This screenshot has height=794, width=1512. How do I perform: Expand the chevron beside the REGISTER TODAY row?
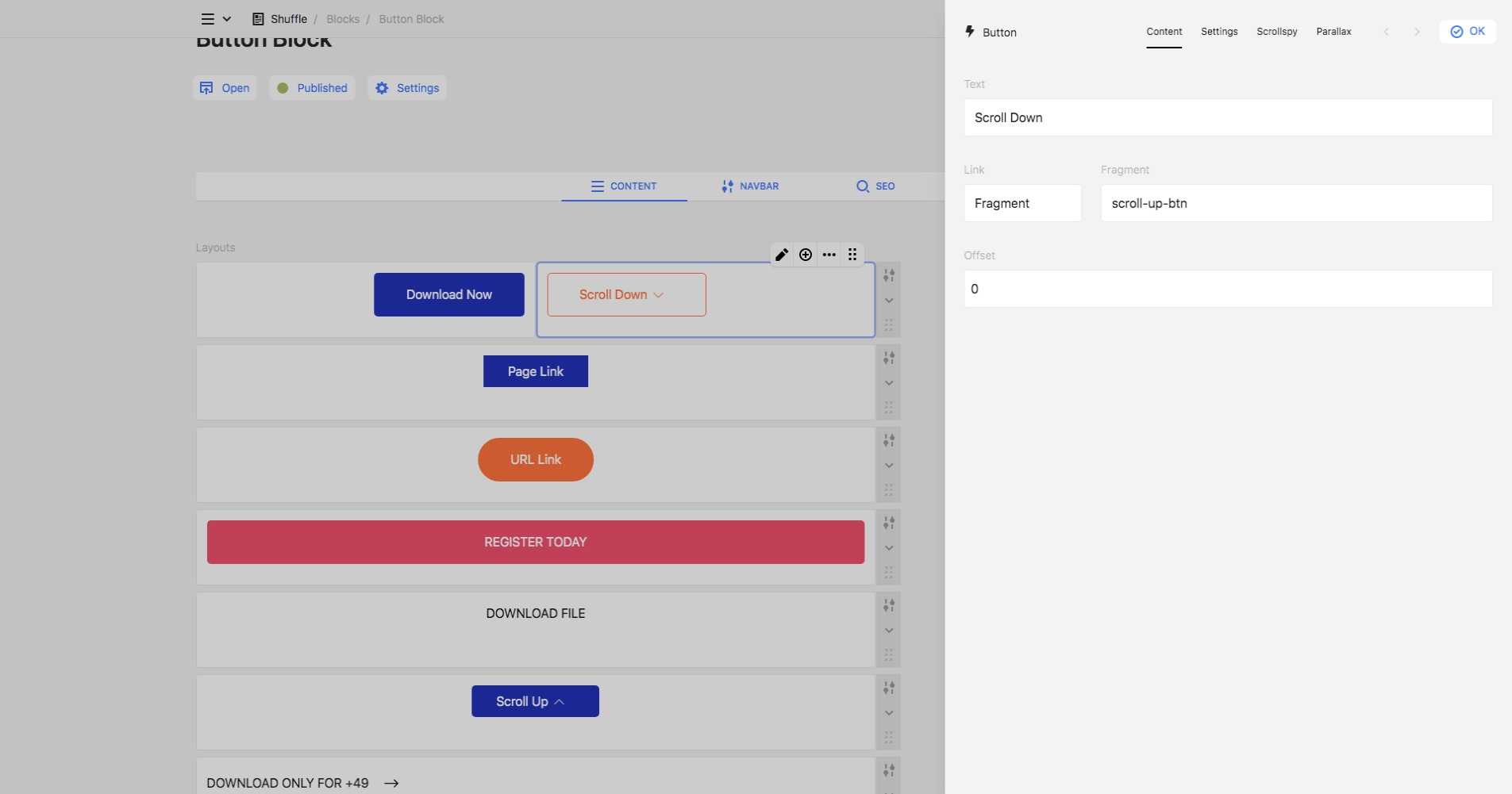tap(889, 548)
